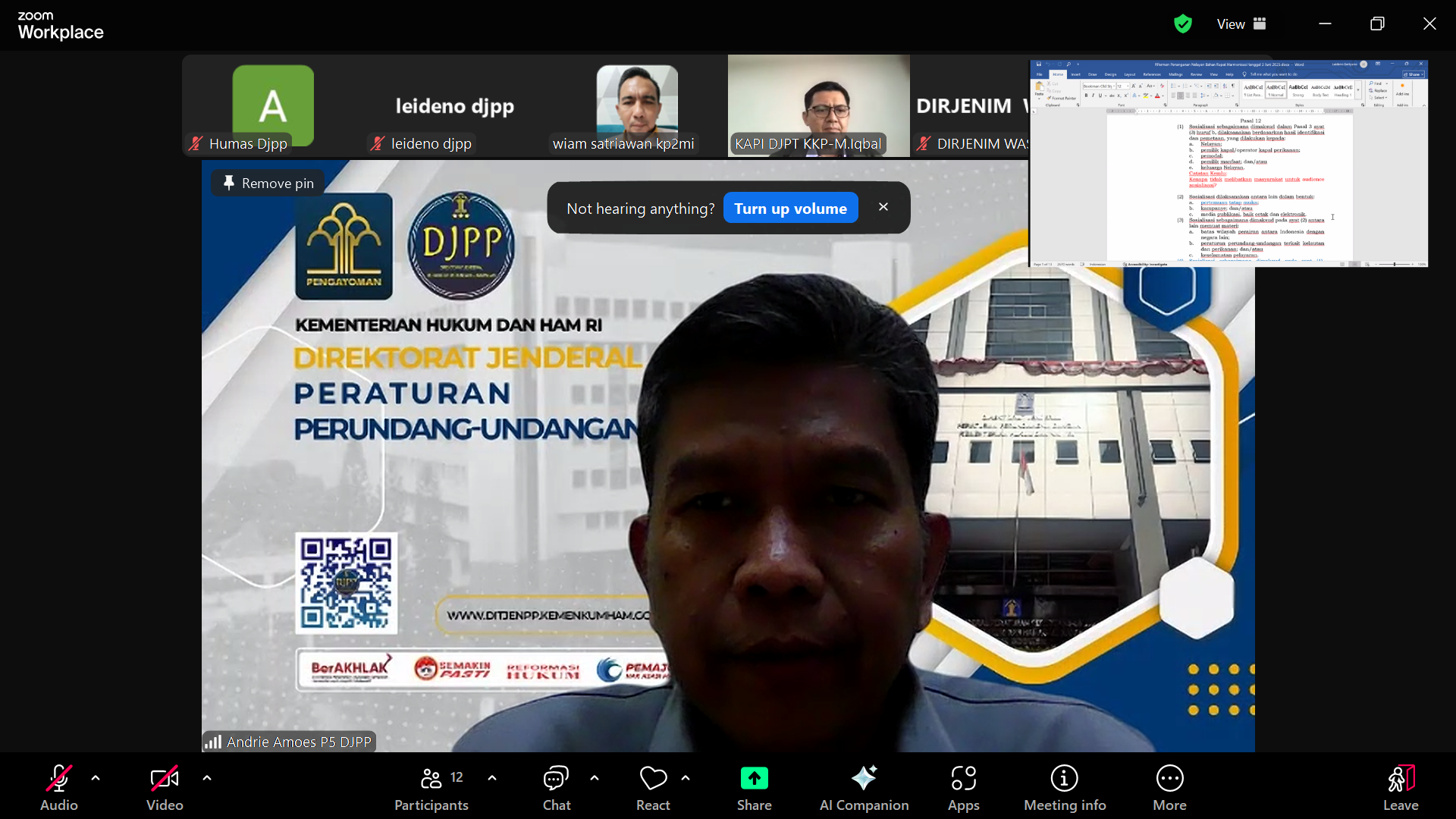This screenshot has height=819, width=1456.
Task: Click the pin icon in Remove pin
Action: click(x=229, y=183)
